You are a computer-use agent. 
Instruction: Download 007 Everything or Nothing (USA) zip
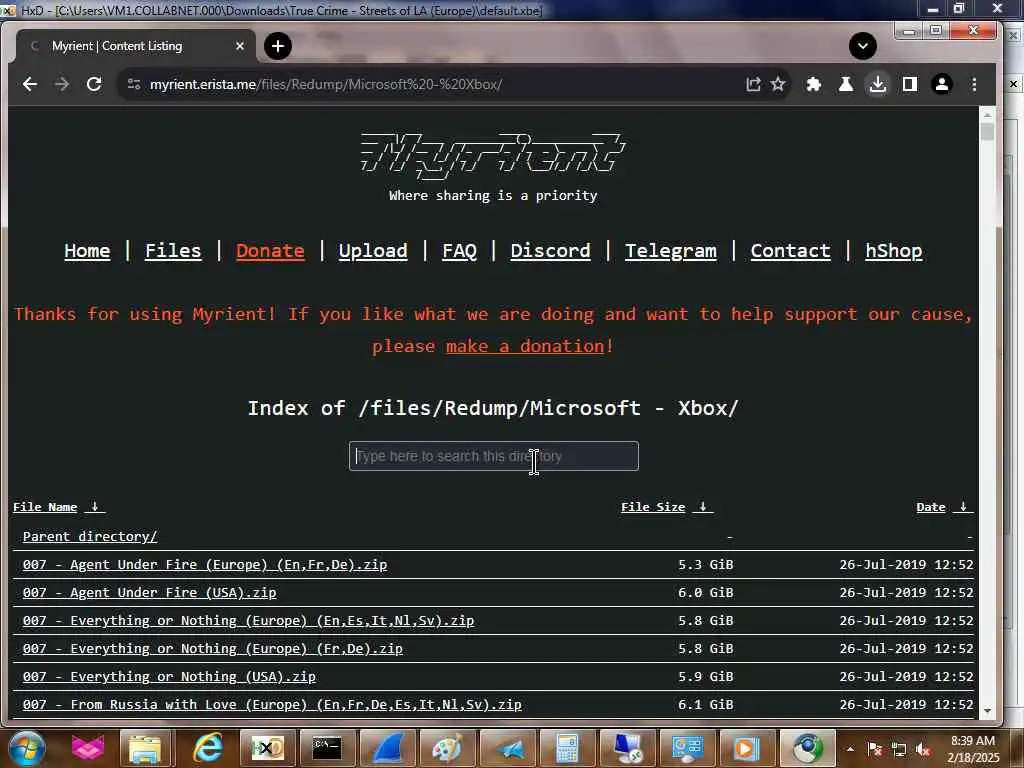click(x=169, y=677)
